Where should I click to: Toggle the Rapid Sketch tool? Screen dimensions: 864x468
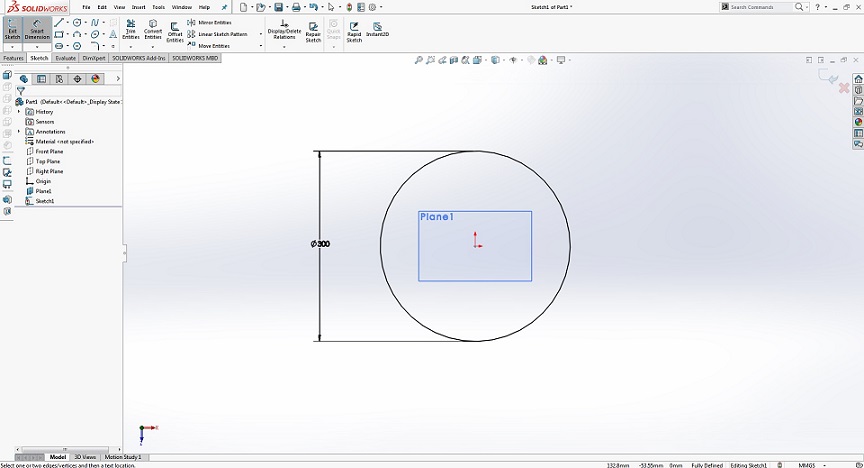click(354, 32)
